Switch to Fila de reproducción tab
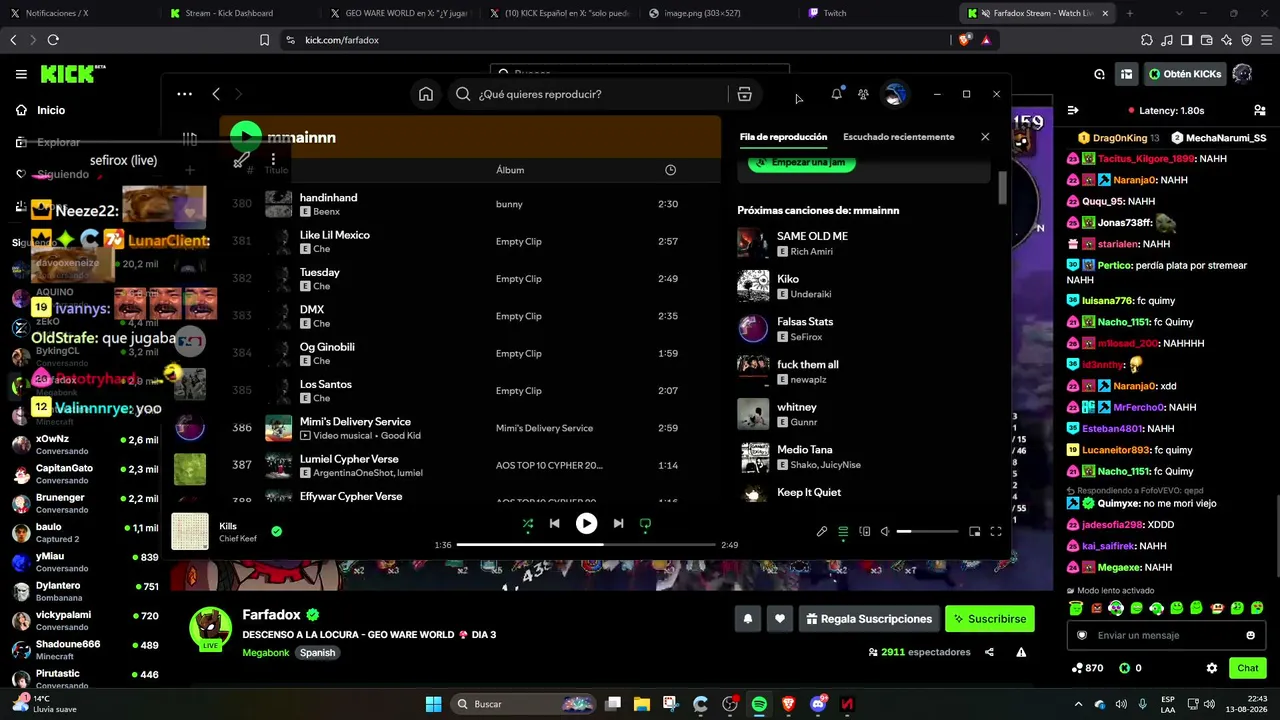 click(x=783, y=137)
